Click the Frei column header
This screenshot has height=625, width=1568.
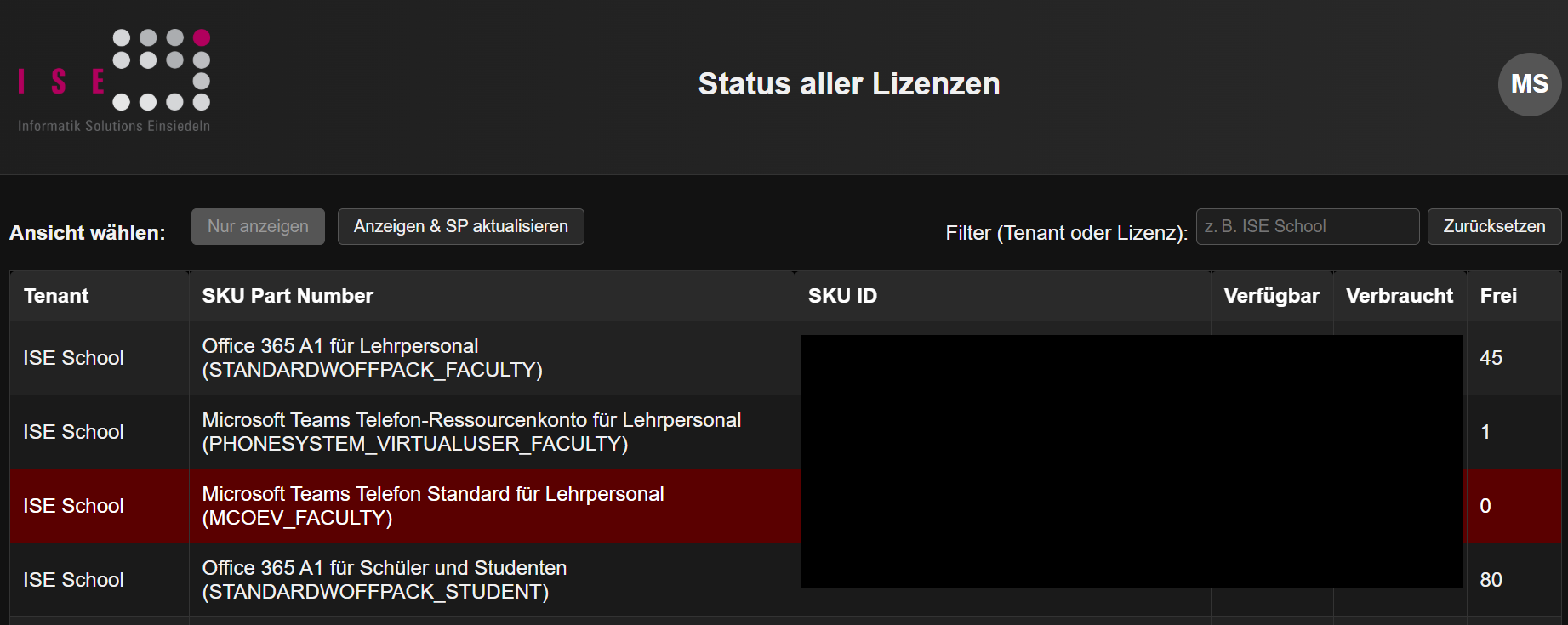click(1499, 296)
